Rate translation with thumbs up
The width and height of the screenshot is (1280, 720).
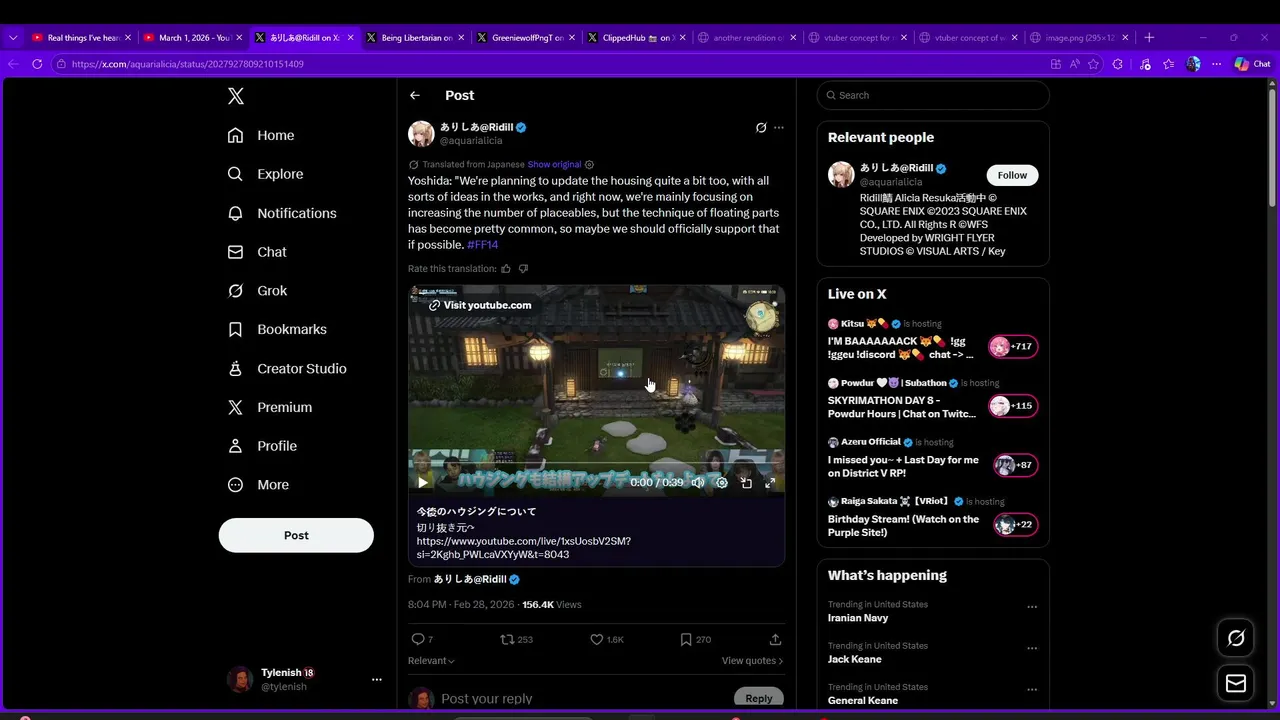pyautogui.click(x=506, y=269)
